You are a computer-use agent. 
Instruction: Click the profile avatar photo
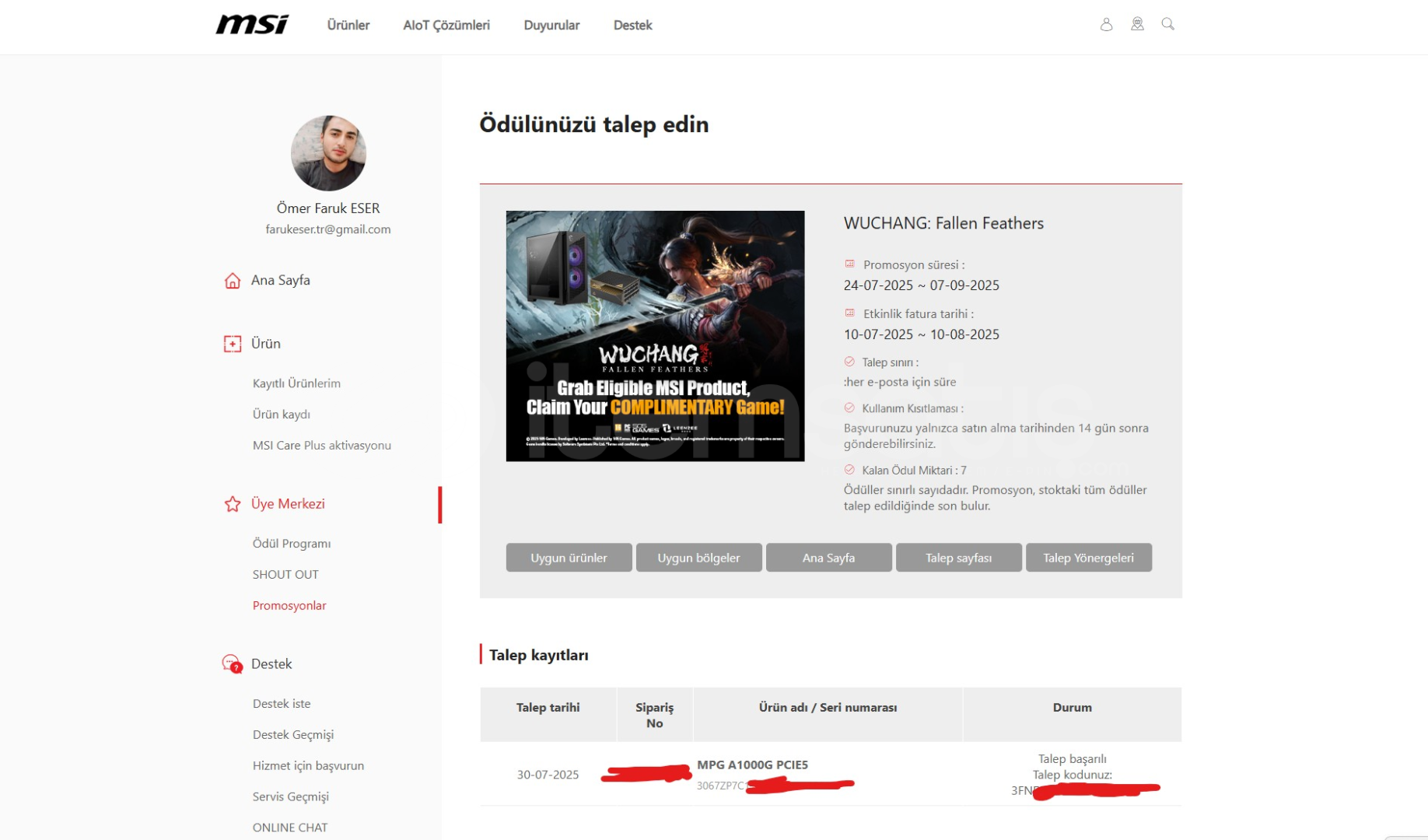coord(328,153)
